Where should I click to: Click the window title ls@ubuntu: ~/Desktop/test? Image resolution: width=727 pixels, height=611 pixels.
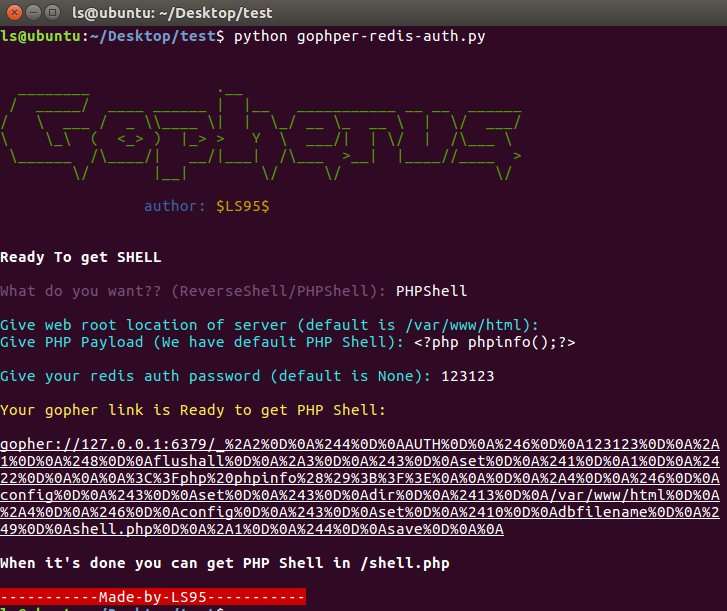tap(172, 13)
